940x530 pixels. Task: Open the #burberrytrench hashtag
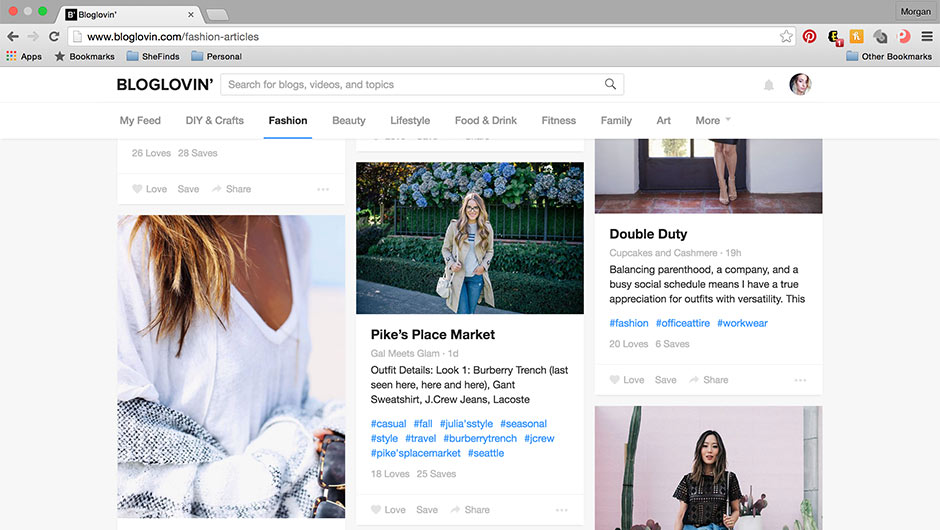[x=480, y=438]
